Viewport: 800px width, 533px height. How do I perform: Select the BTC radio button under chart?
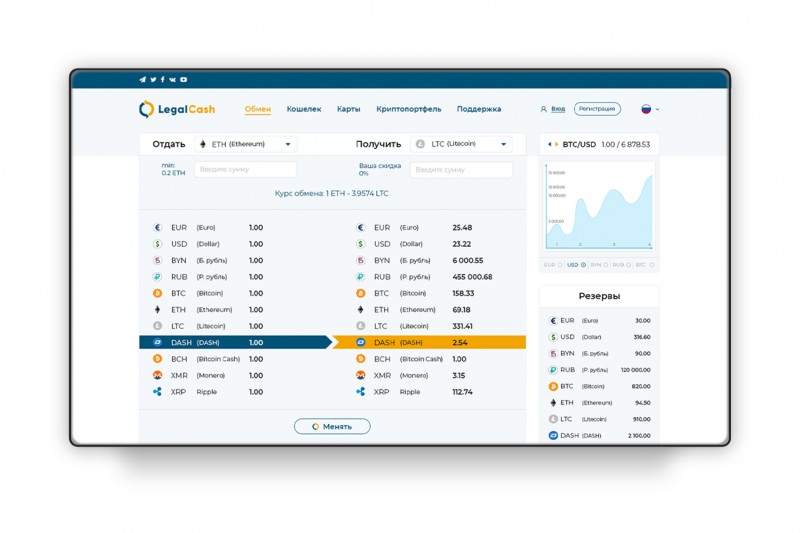pyautogui.click(x=652, y=265)
